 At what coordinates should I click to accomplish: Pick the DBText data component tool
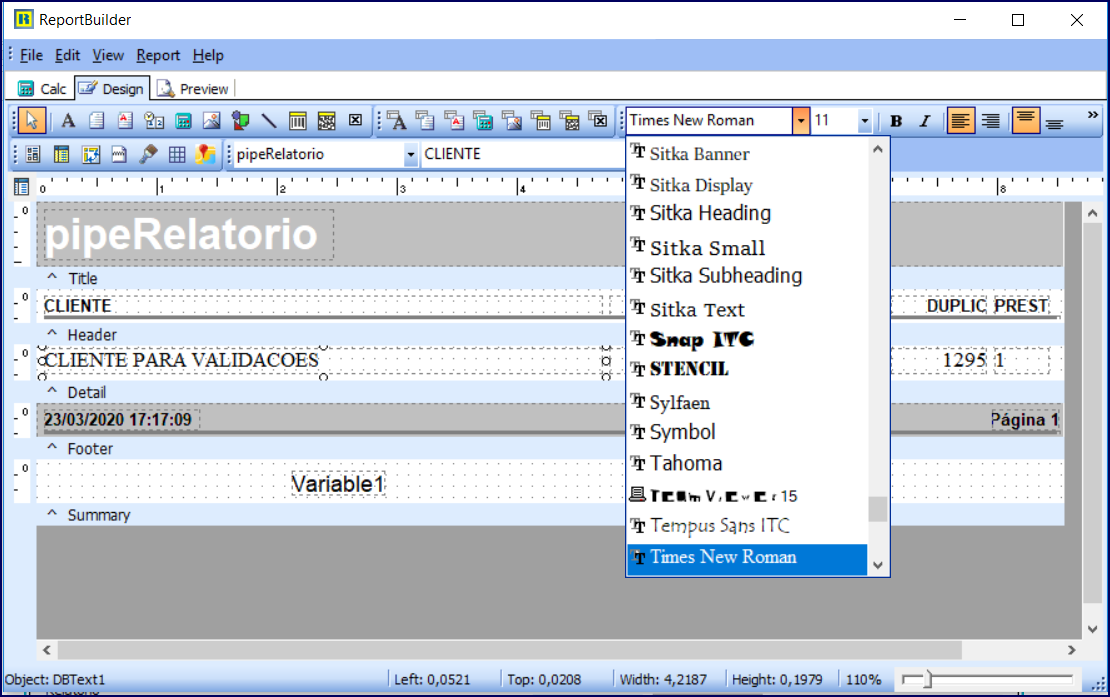pos(397,120)
